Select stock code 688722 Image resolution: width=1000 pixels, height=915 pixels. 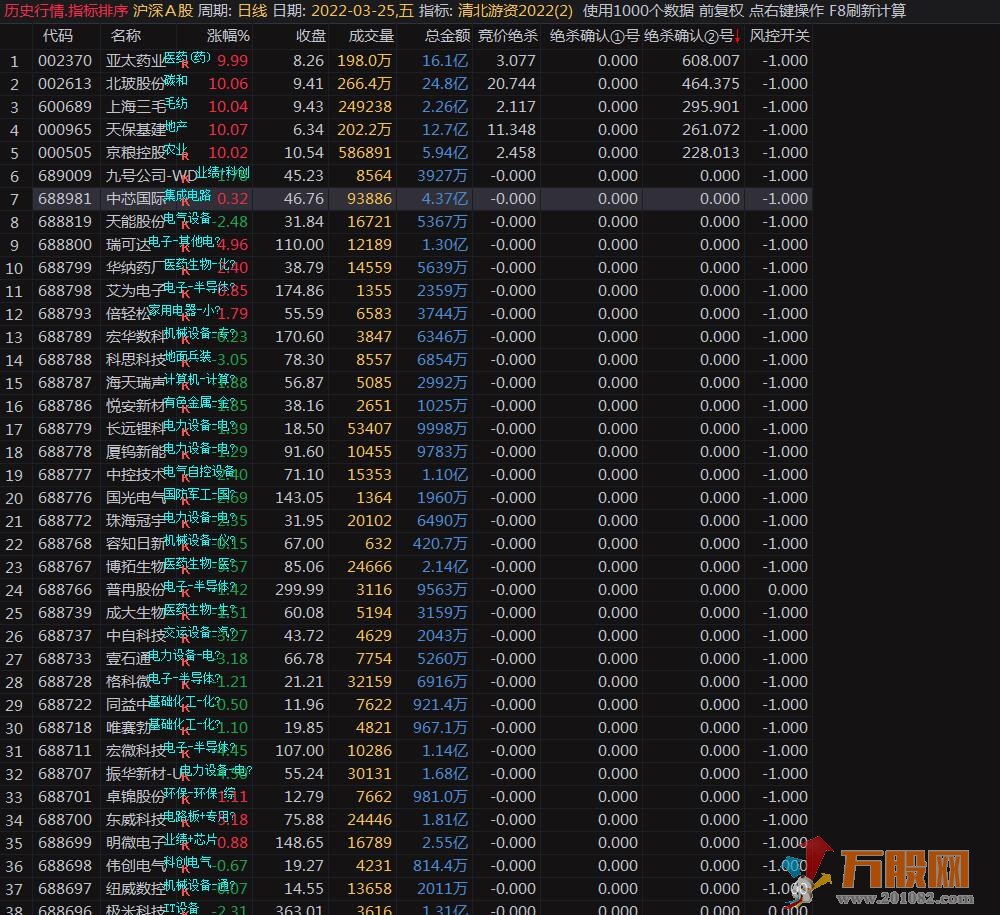[x=65, y=704]
